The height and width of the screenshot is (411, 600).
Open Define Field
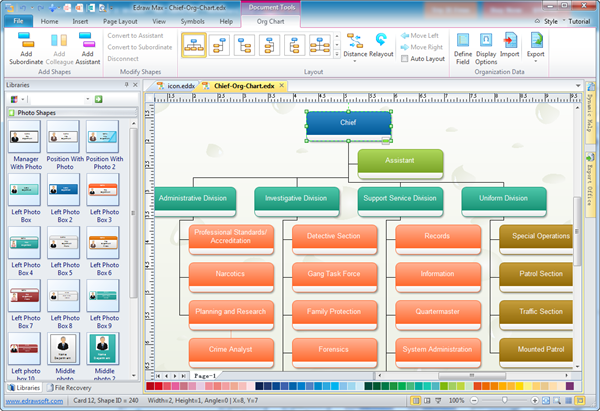coord(463,49)
